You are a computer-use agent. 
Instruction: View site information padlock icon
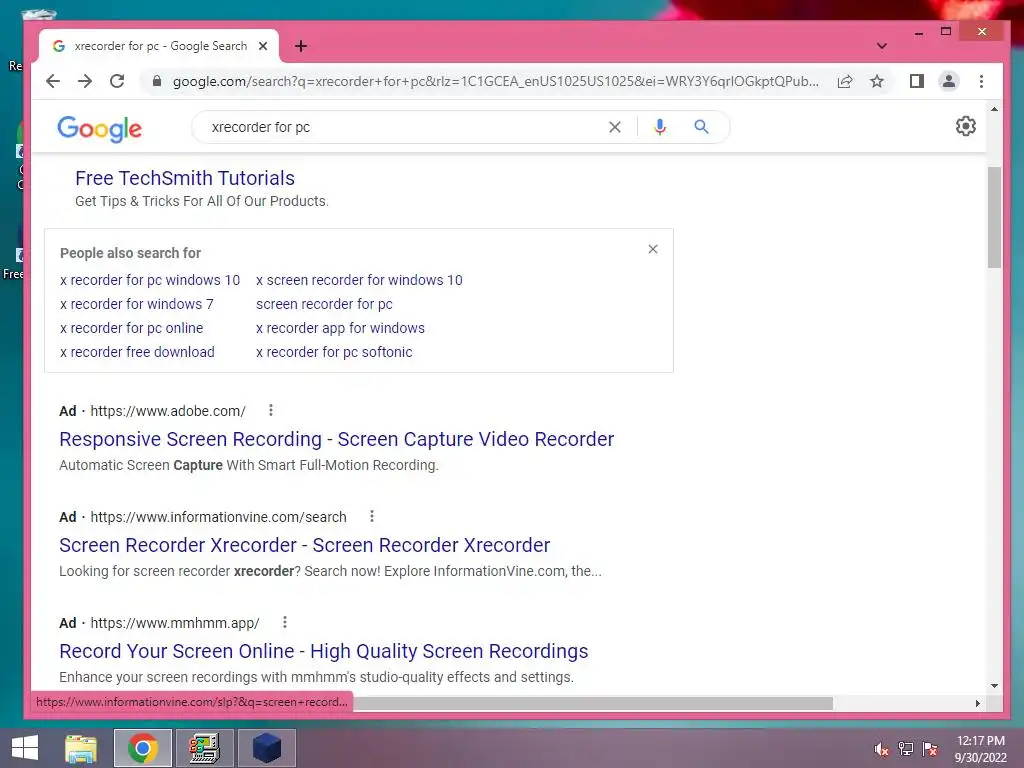click(157, 81)
